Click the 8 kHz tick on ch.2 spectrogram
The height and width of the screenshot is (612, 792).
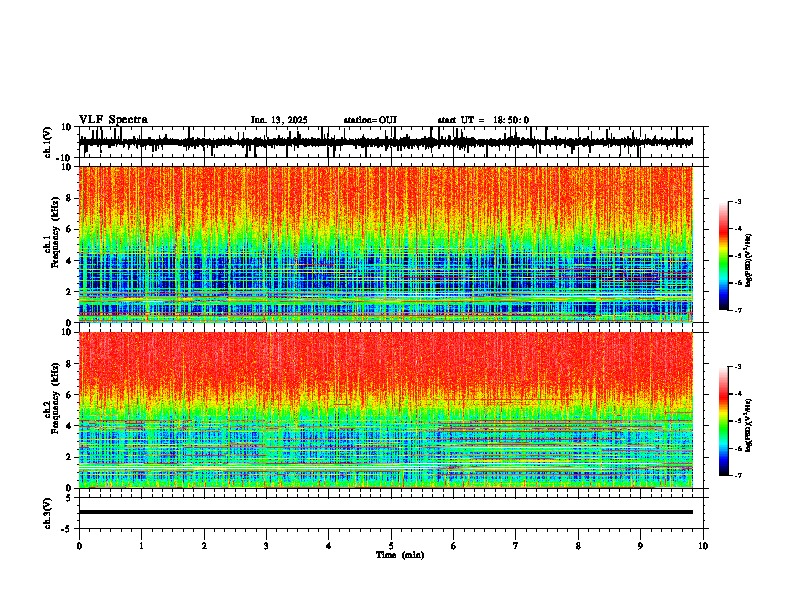(69, 364)
